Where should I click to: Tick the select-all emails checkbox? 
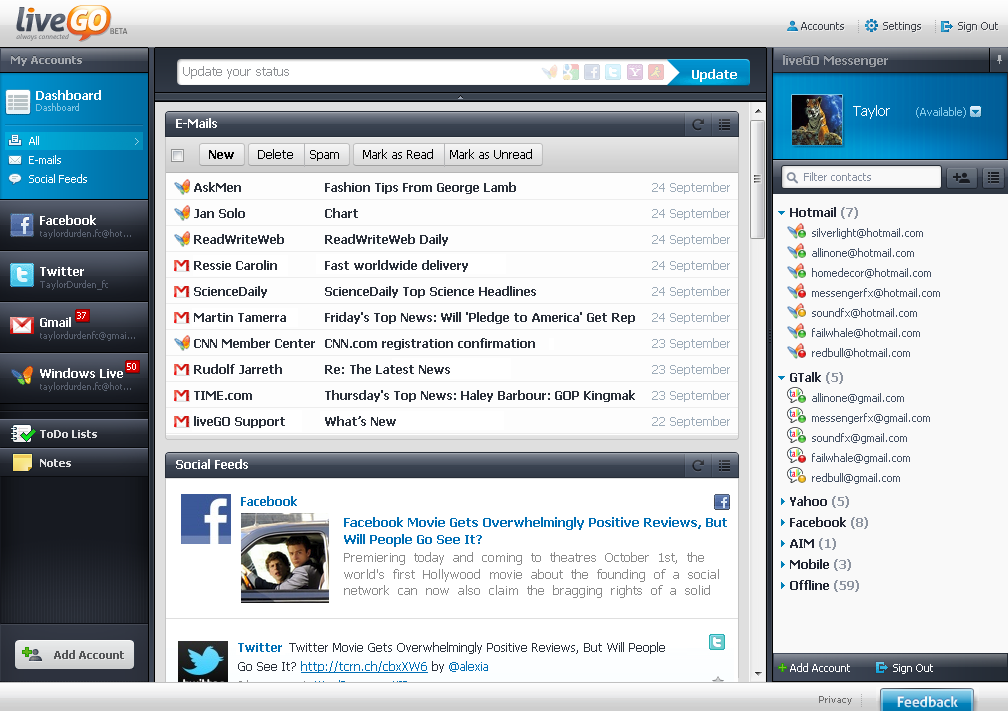click(178, 155)
